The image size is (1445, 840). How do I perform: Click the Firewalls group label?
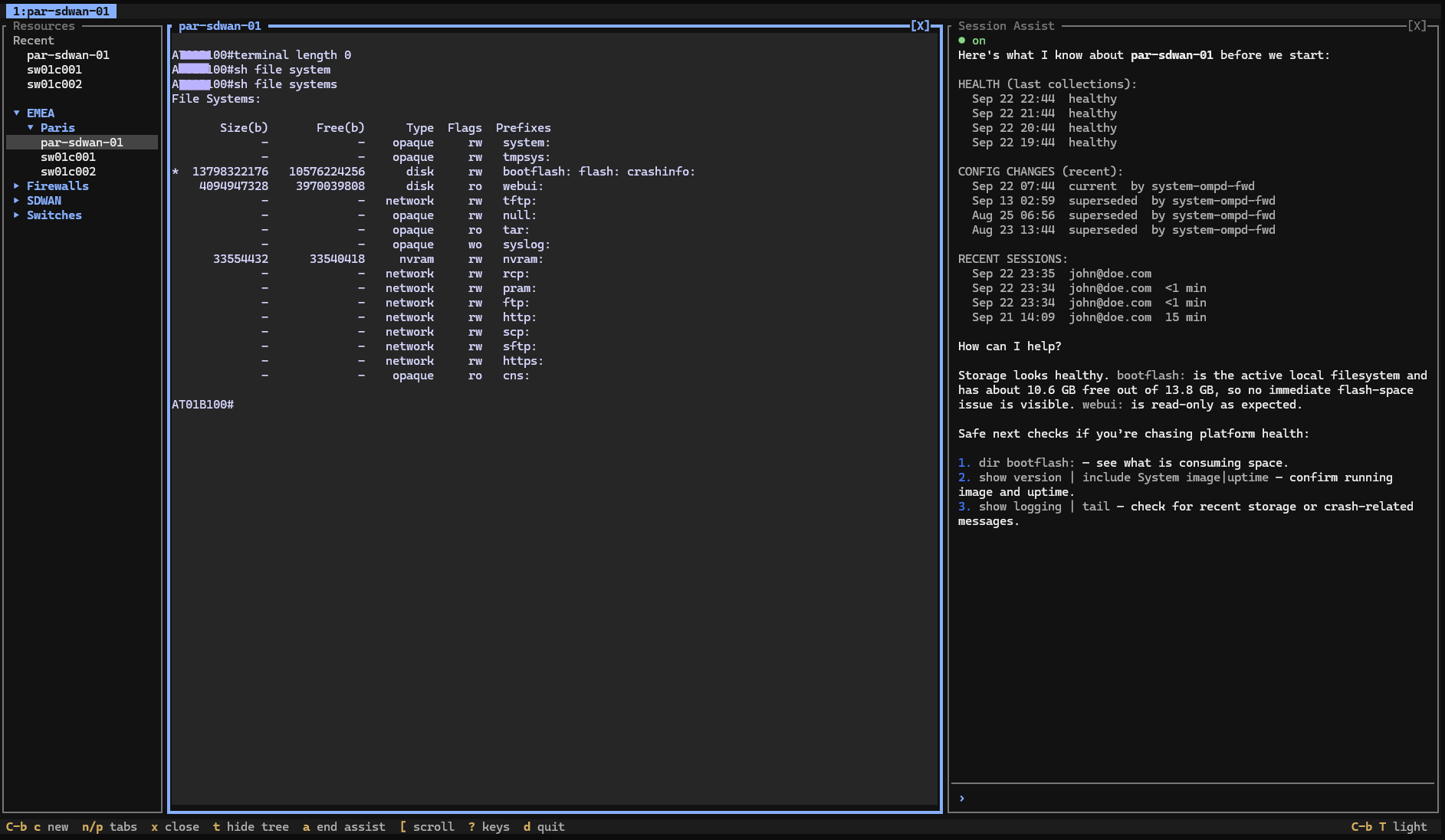[57, 185]
